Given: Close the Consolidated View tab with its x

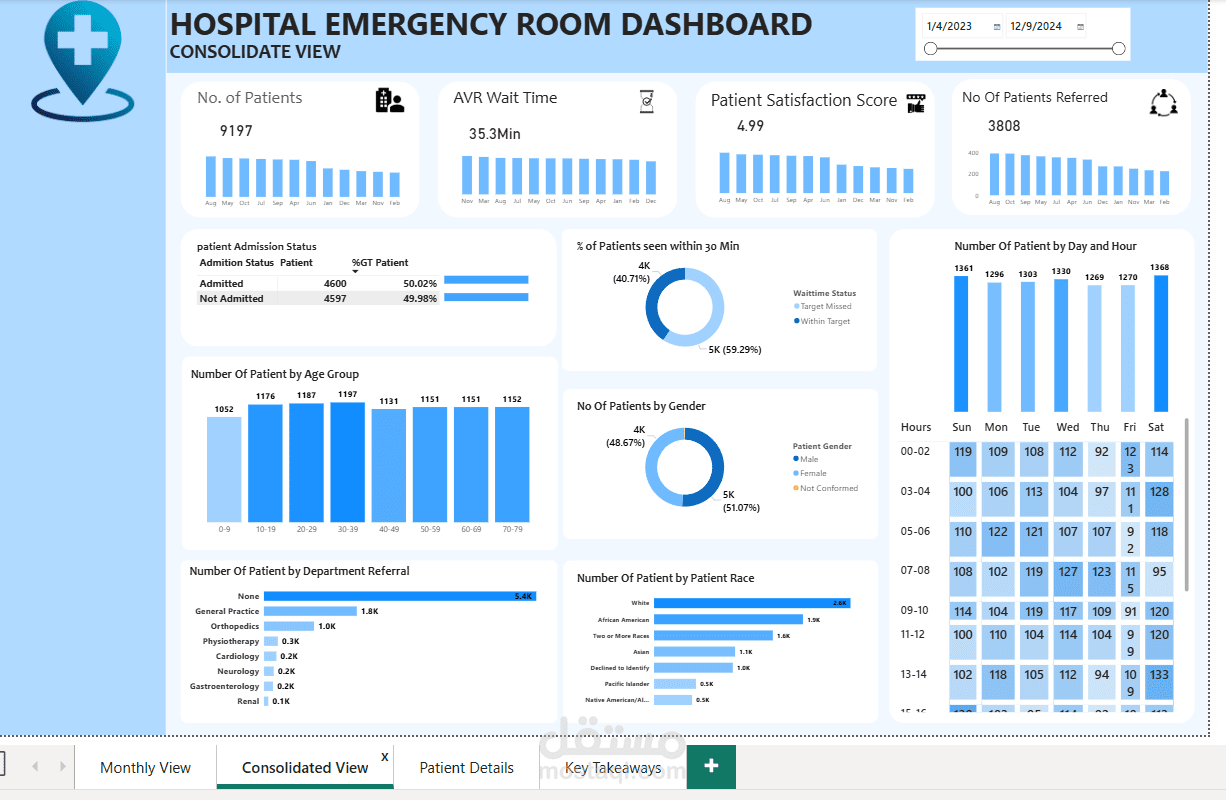Looking at the screenshot, I should [x=385, y=756].
